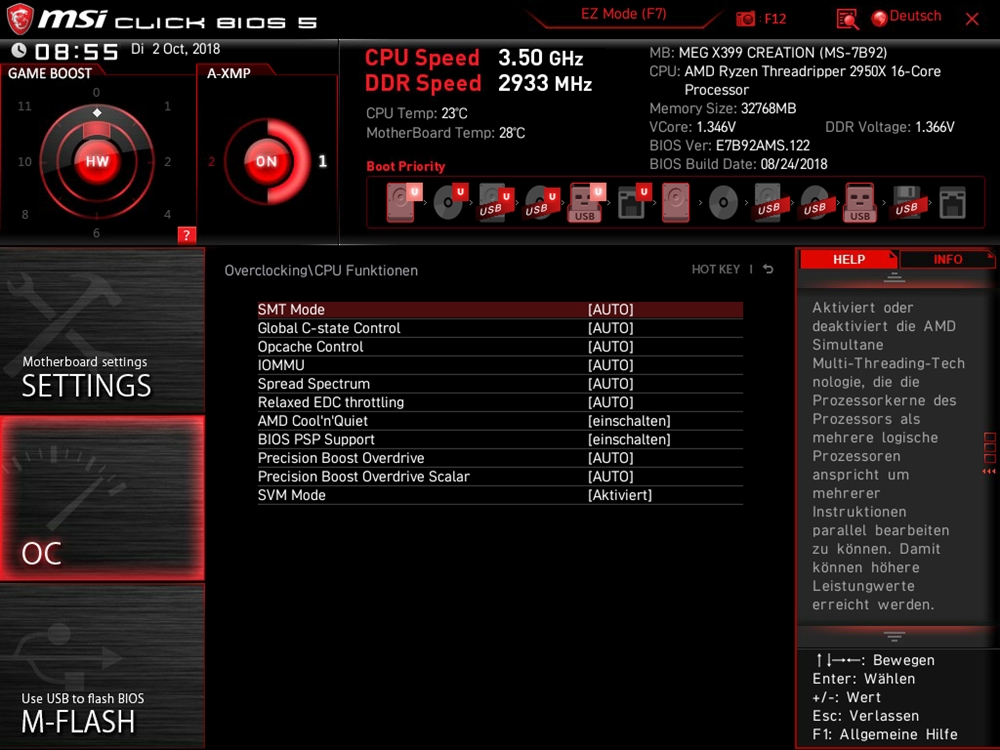
Task: Click the BIOS Ver E7B92AMS.122 text
Action: point(730,145)
